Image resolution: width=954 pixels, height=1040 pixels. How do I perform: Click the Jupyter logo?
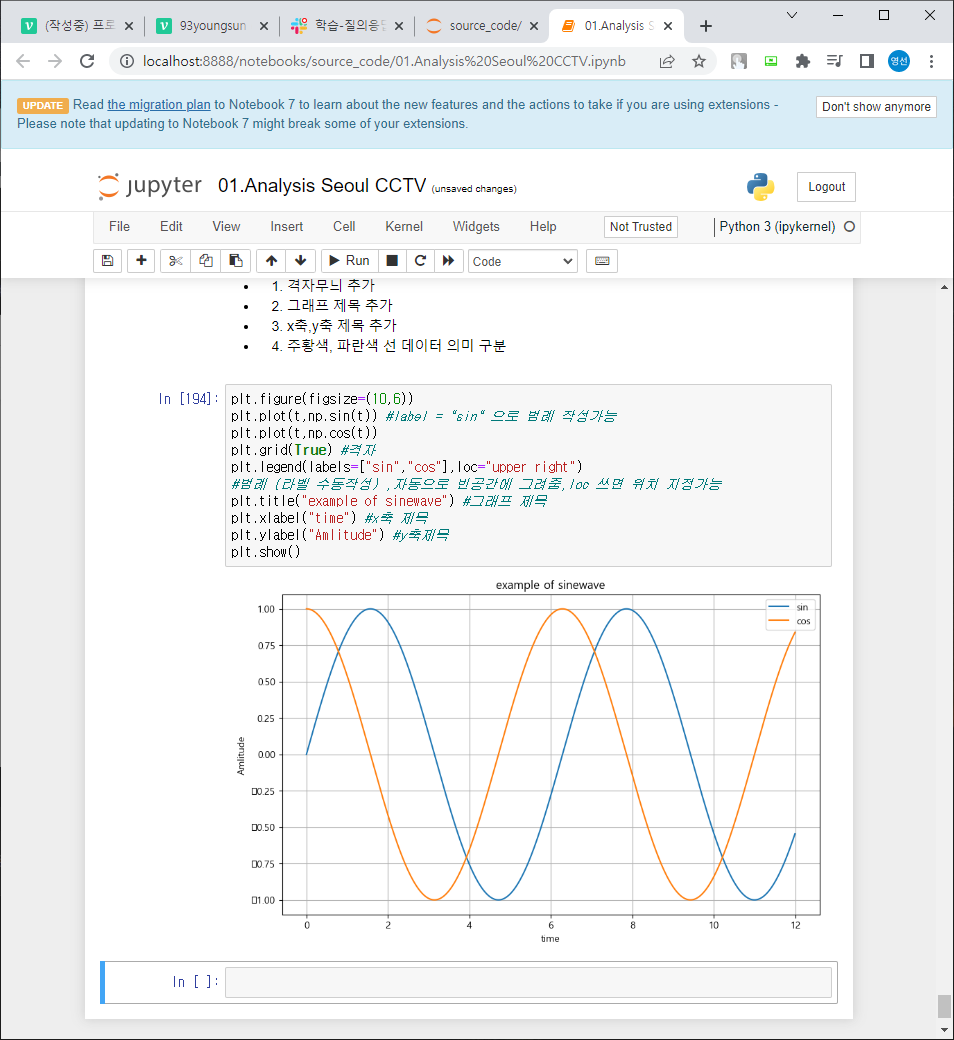150,186
